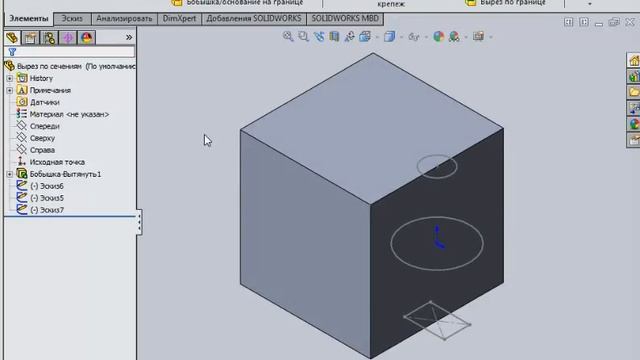Click the Вырез по границе command
The height and width of the screenshot is (360, 640).
tap(506, 3)
